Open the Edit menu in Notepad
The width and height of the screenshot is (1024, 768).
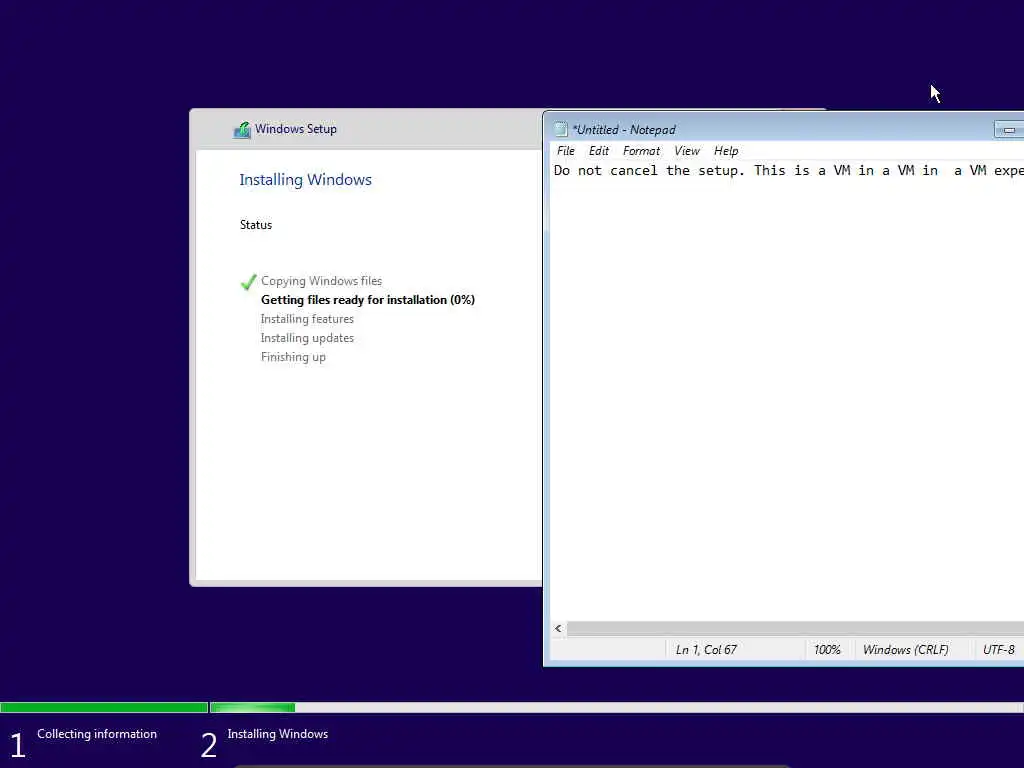click(598, 151)
